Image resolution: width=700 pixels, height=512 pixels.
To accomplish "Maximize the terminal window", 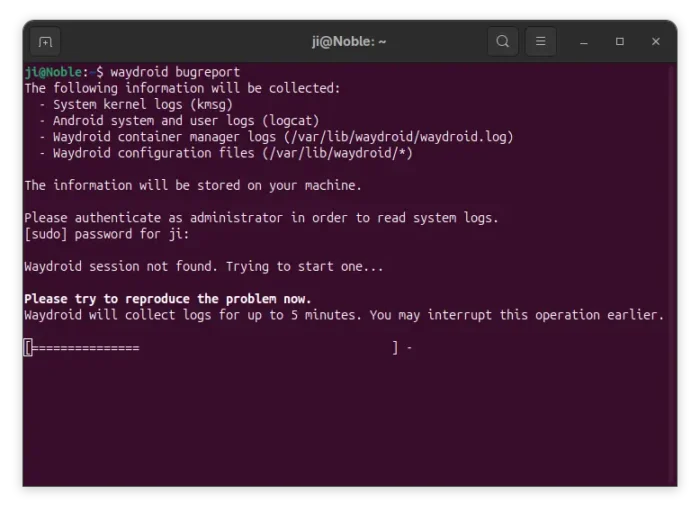I will [x=620, y=42].
